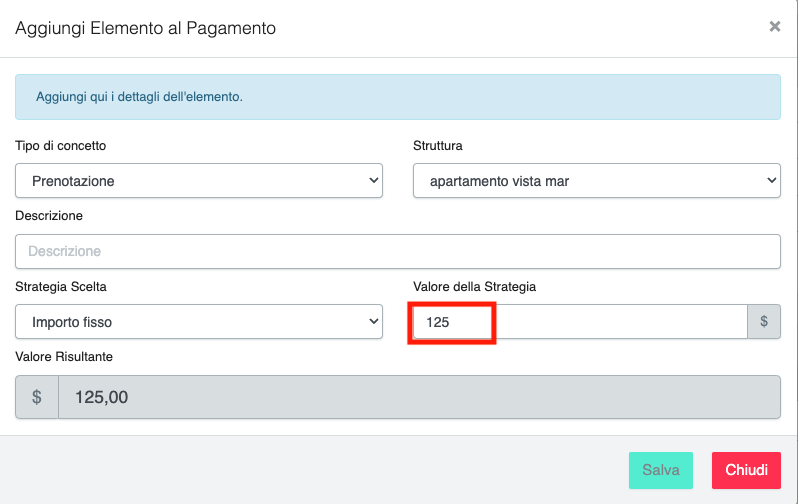Click the chevron arrow on the Prenotazione select
The width and height of the screenshot is (798, 504).
click(373, 181)
